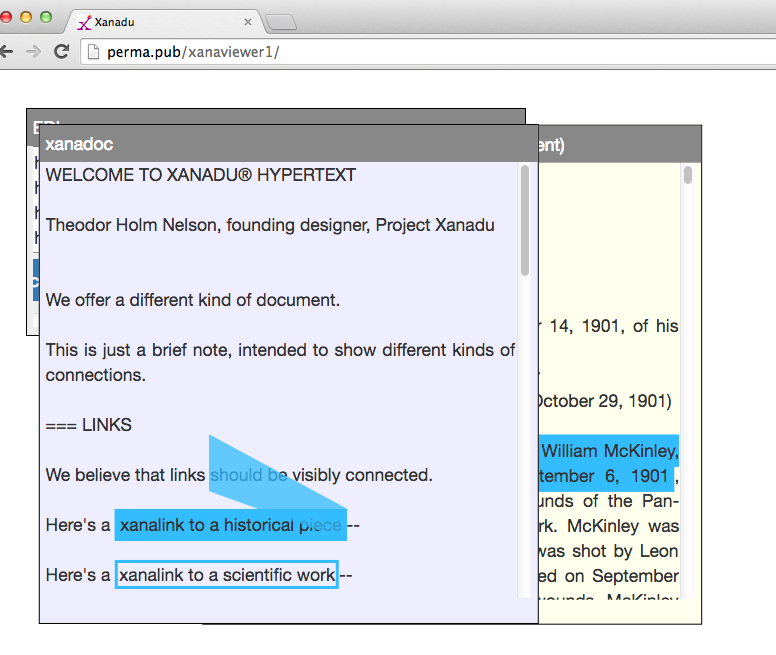776x655 pixels.
Task: Click the back window's gray title bar
Action: coord(276,117)
